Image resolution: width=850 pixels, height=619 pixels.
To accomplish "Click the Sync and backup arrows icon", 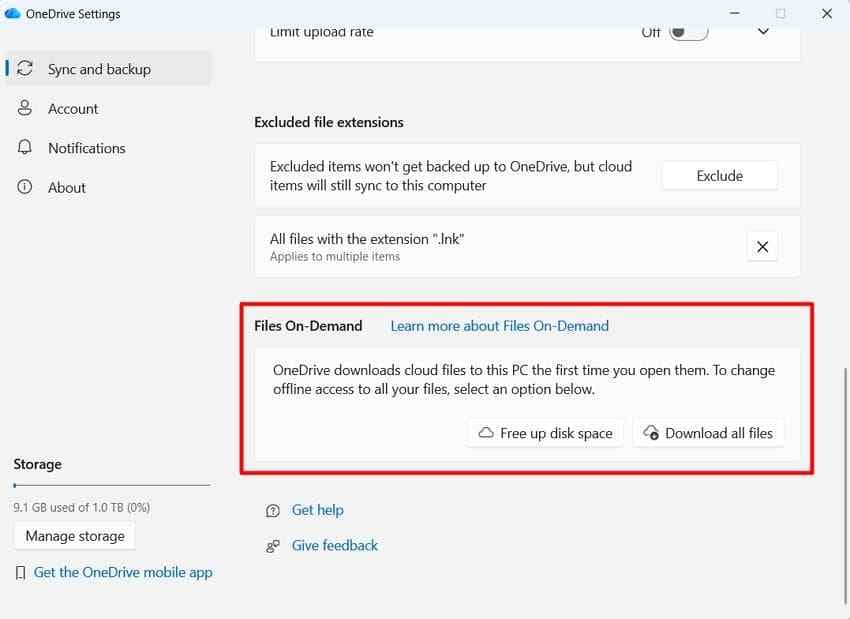I will click(x=25, y=68).
